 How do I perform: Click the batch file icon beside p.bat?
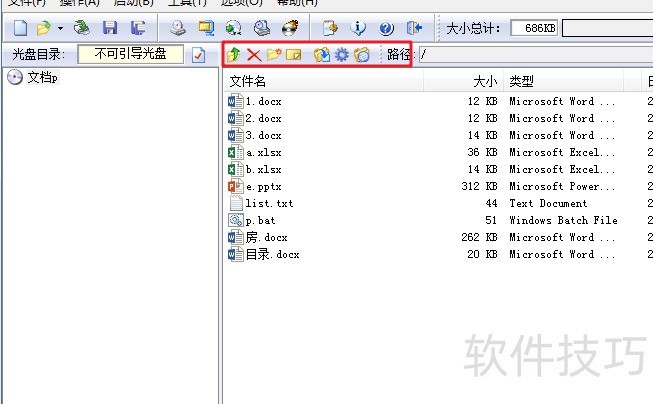pos(236,220)
